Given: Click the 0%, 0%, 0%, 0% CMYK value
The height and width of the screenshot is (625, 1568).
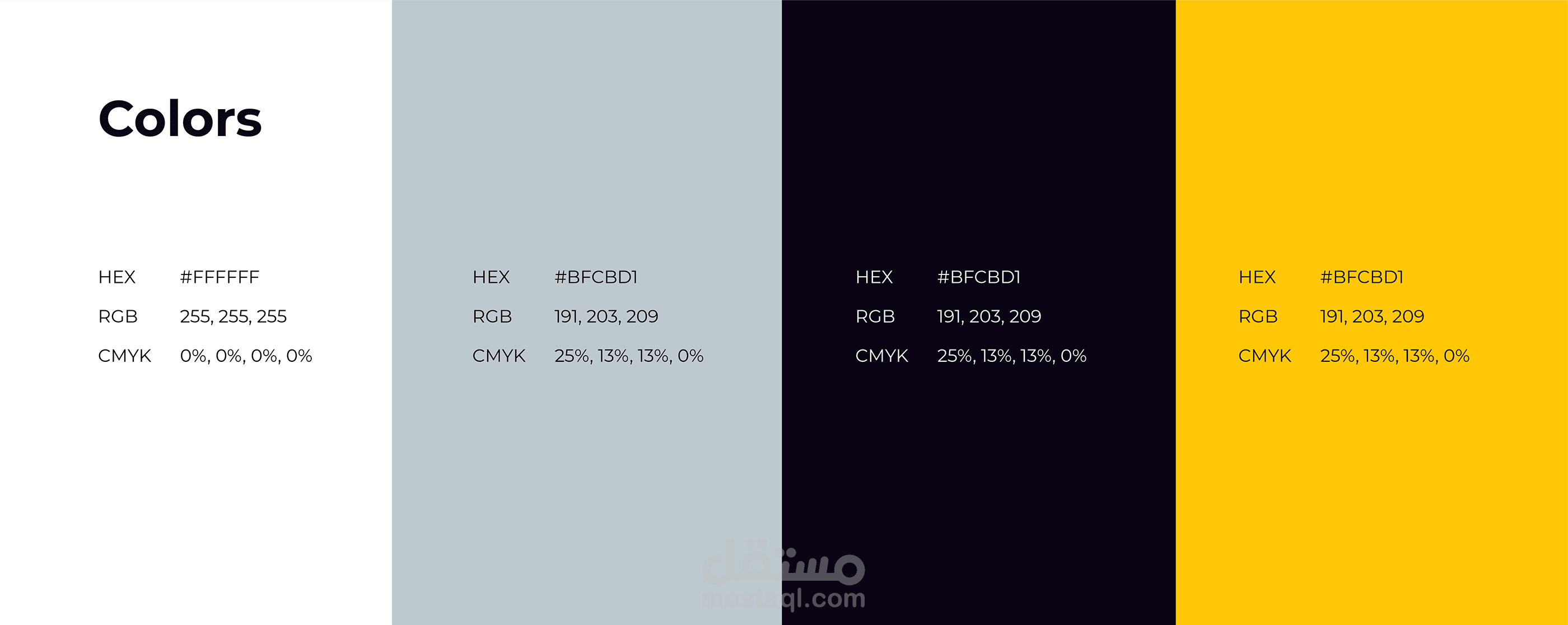Looking at the screenshot, I should [x=246, y=356].
